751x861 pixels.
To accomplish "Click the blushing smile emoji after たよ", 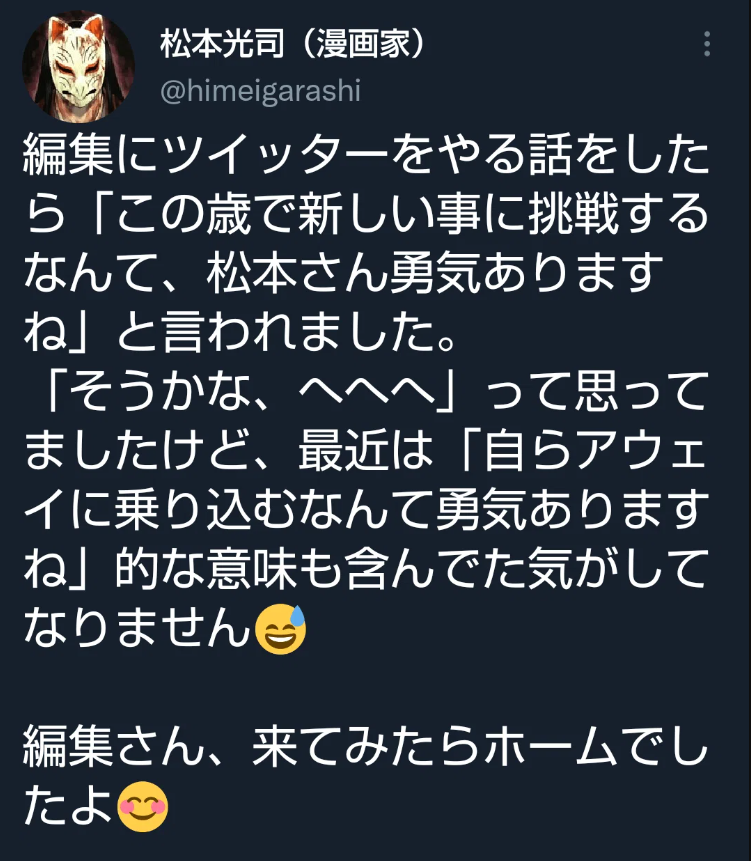I will 143,806.
